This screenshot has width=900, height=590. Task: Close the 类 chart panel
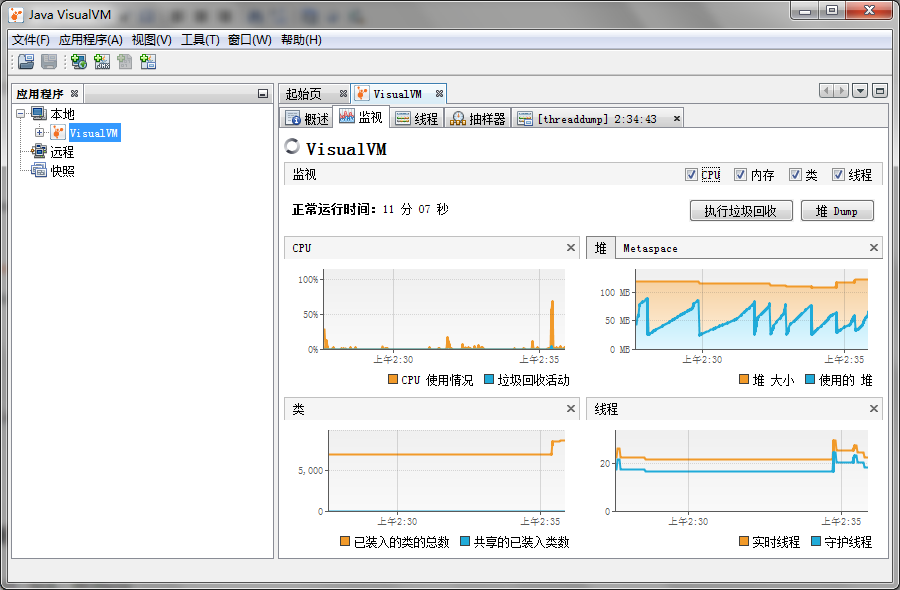click(x=571, y=409)
